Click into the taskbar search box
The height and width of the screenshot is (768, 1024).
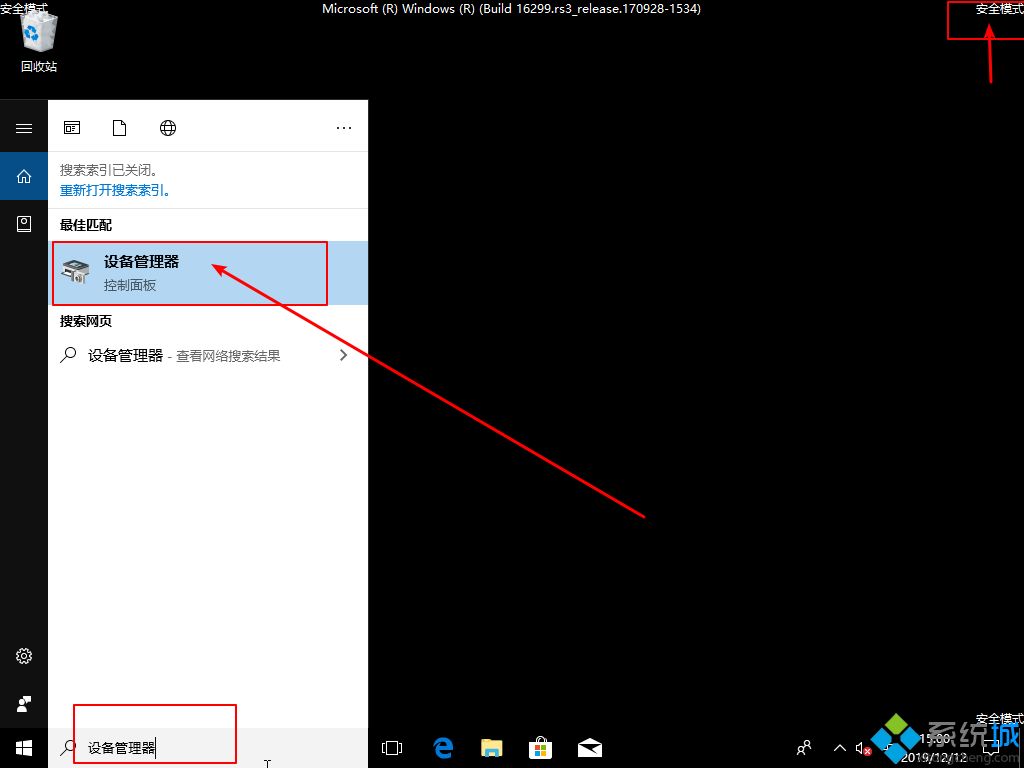[x=208, y=748]
